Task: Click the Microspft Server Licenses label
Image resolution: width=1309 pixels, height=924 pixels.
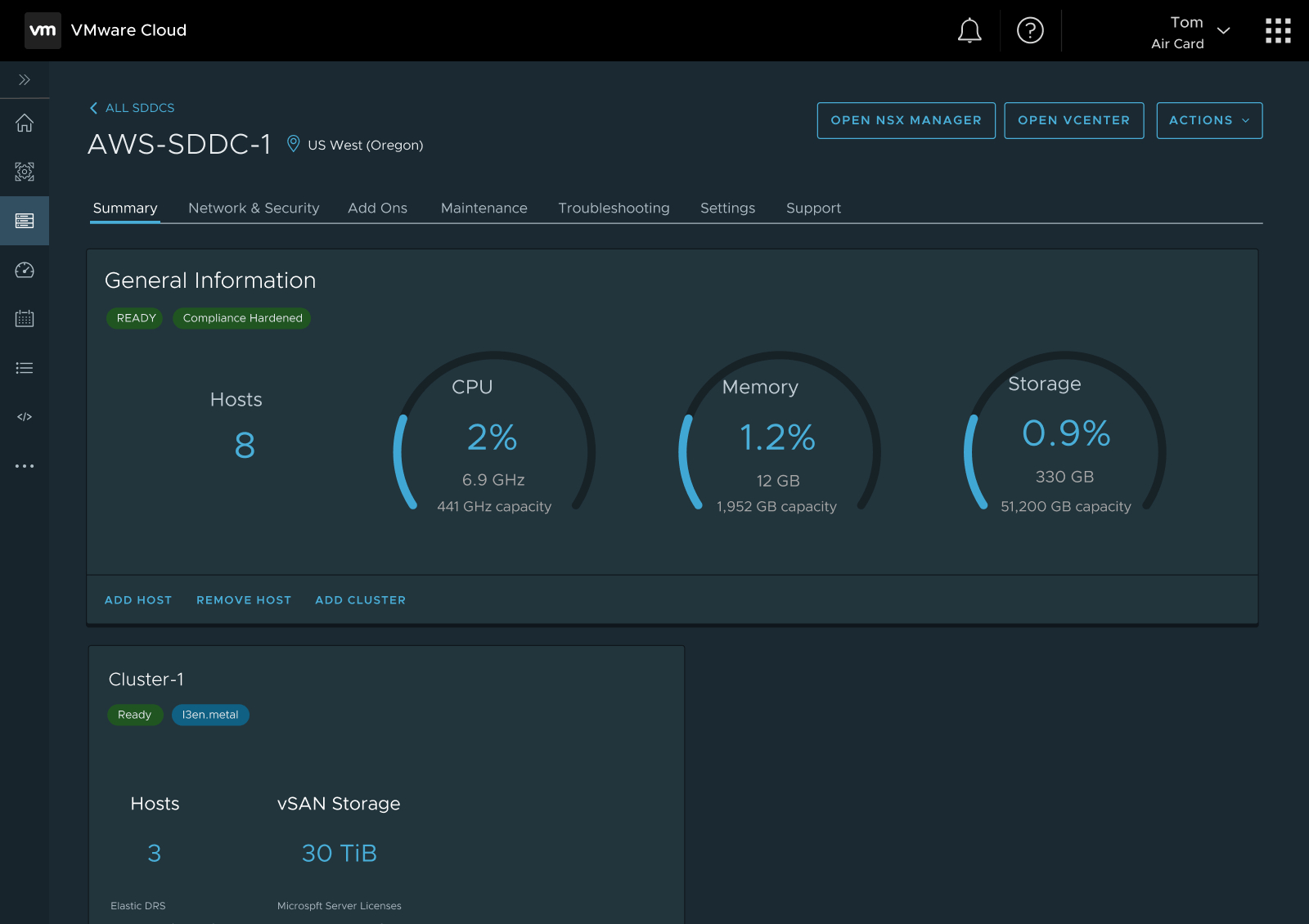Action: [340, 906]
